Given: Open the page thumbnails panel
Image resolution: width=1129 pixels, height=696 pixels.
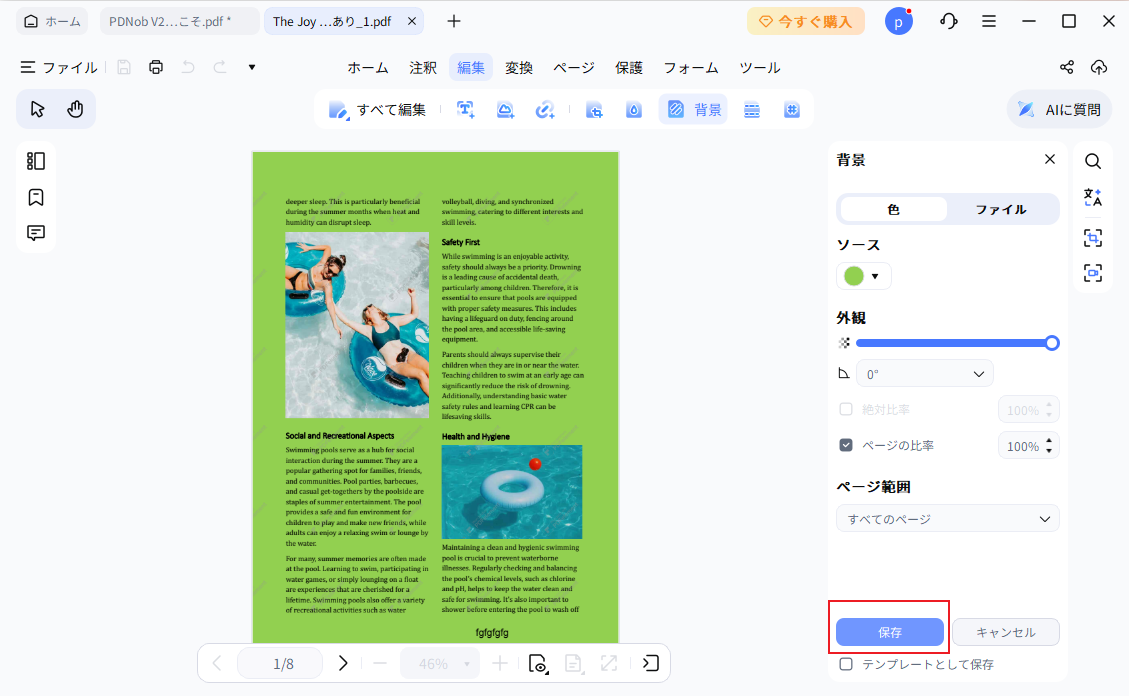Looking at the screenshot, I should tap(36, 160).
